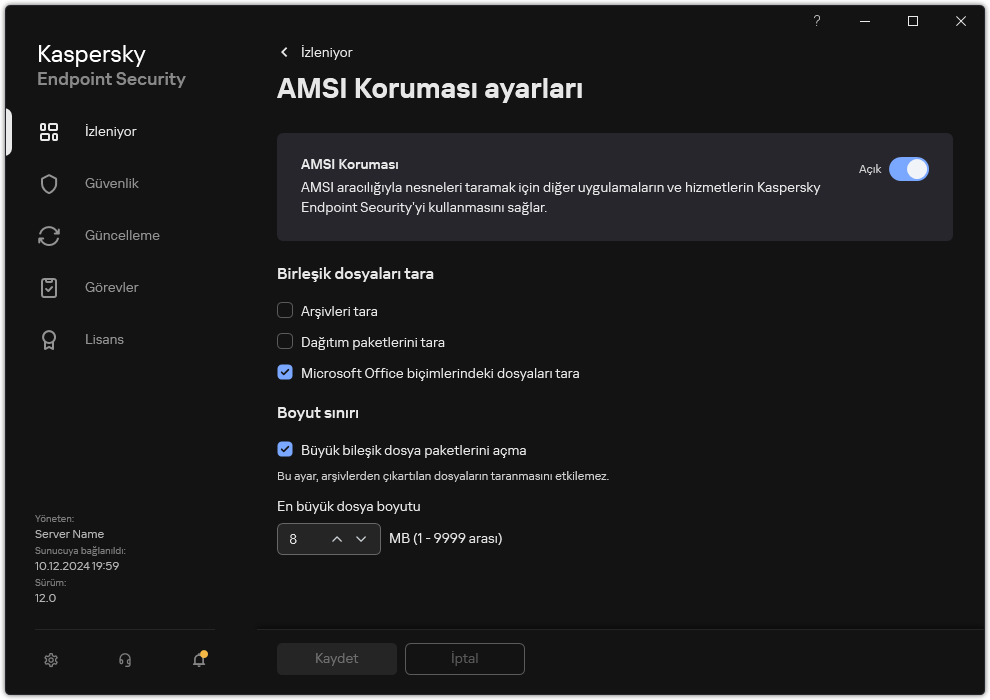Click the support headset icon
990x700 pixels.
[124, 660]
